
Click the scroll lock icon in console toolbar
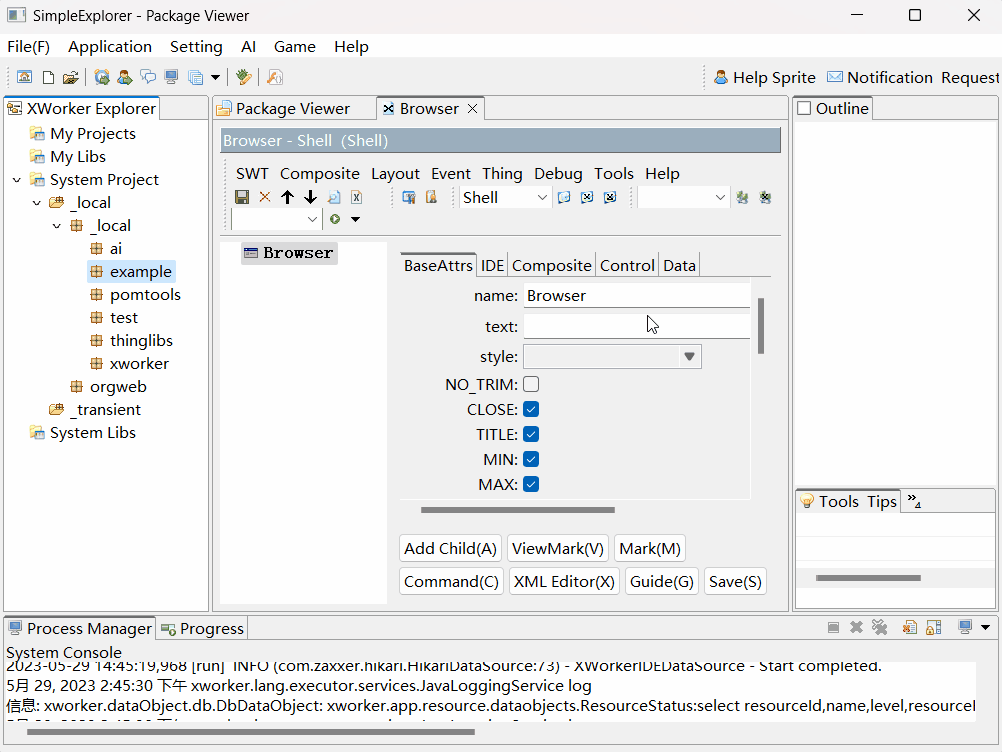(934, 627)
